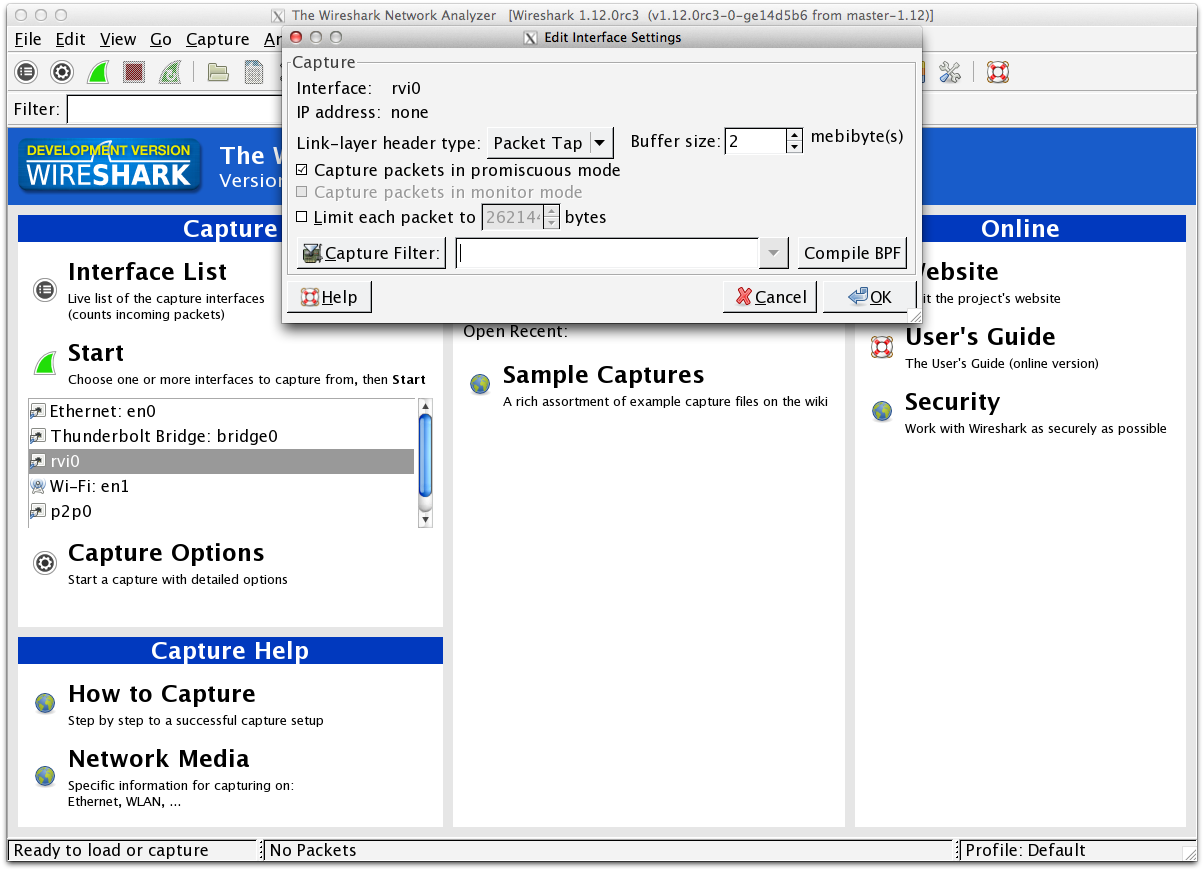This screenshot has width=1204, height=871.
Task: Open the Interface List link
Action: [147, 272]
